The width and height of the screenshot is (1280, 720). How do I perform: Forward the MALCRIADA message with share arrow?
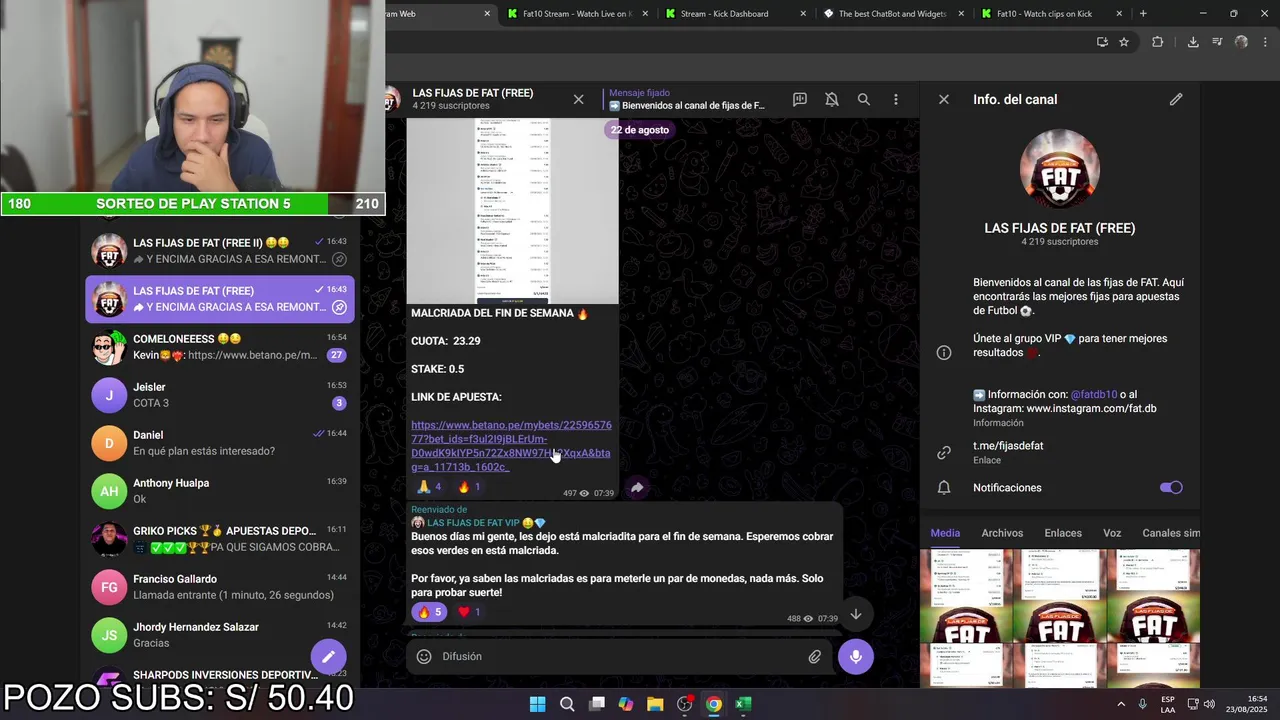637,488
